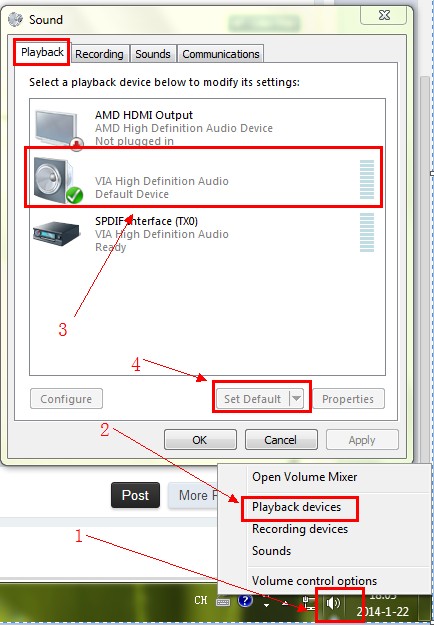Viewport: 434px width, 625px height.
Task: Click the SPDIF Interface level meter
Action: click(367, 232)
